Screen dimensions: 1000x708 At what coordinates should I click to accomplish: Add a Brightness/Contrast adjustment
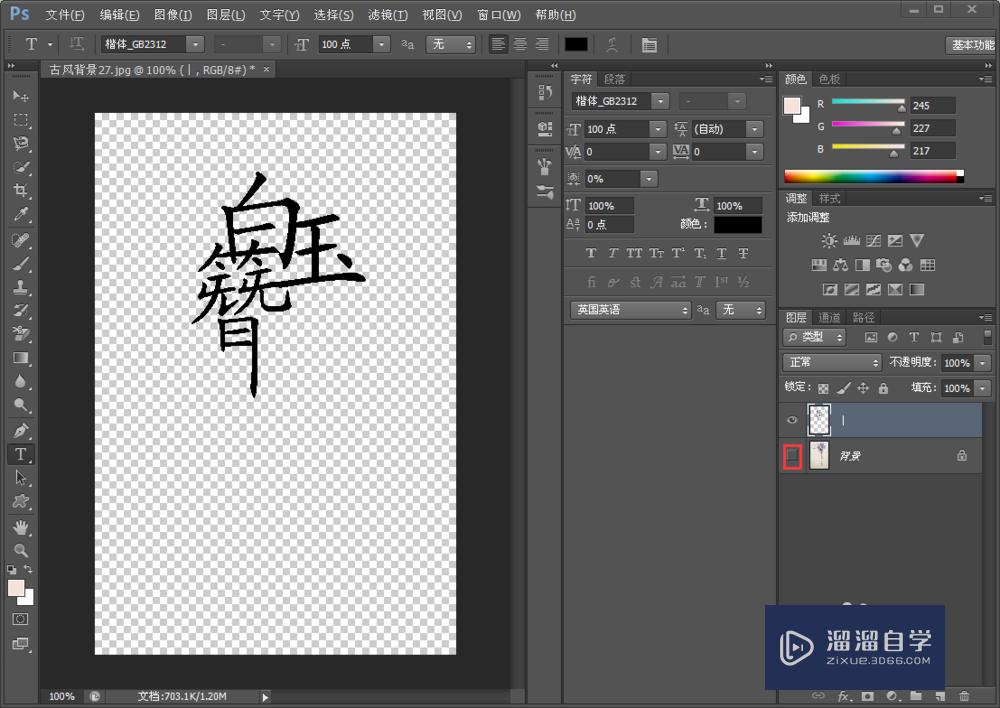(x=828, y=240)
